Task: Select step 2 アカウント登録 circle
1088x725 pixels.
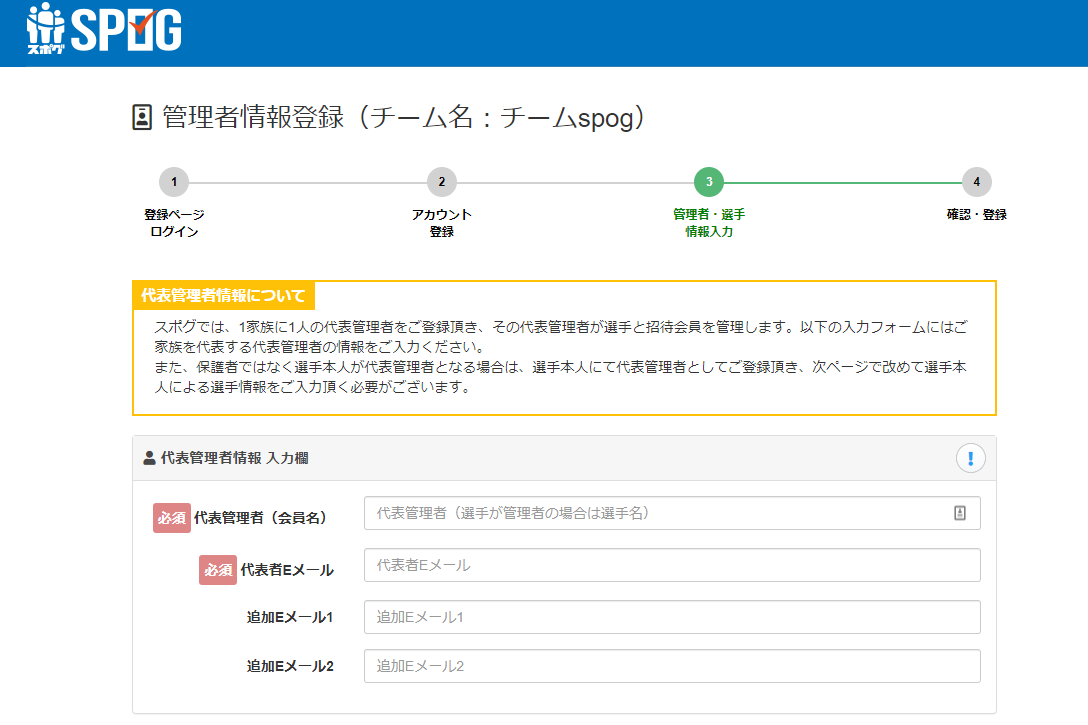Action: pos(440,183)
